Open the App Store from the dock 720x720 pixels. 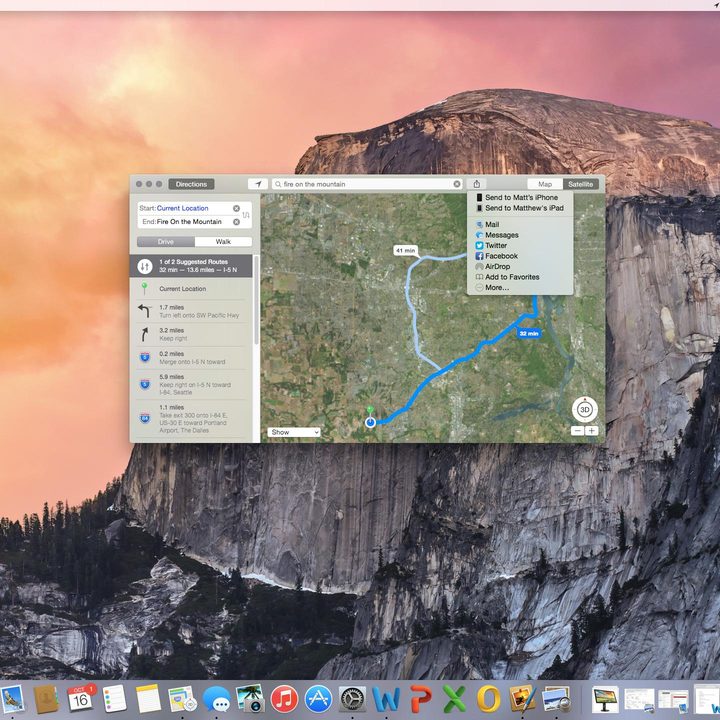(318, 699)
